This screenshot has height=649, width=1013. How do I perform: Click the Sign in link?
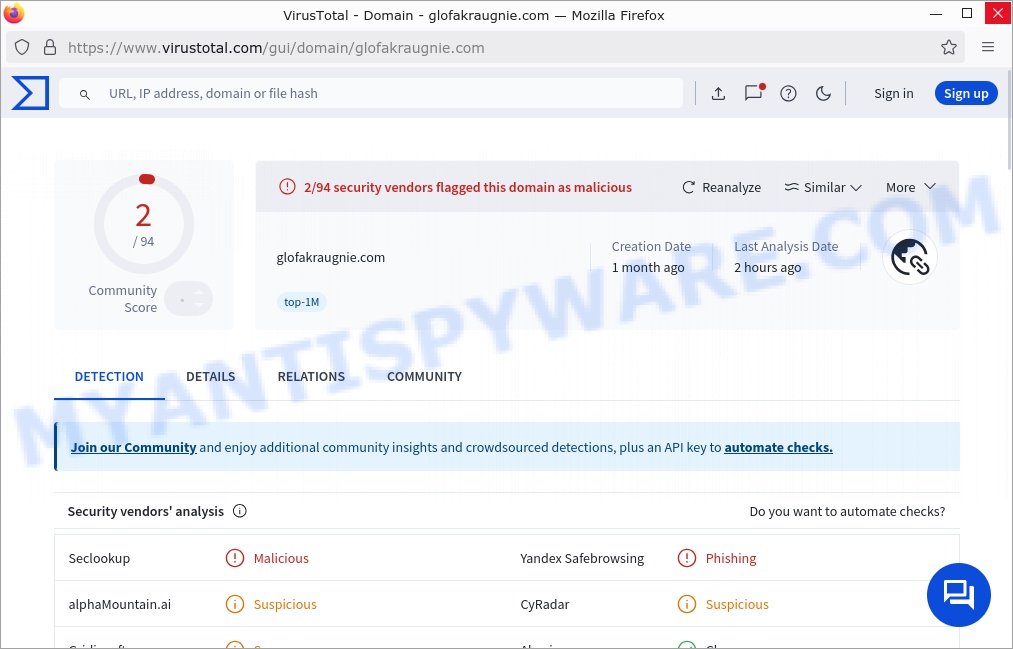click(x=893, y=94)
